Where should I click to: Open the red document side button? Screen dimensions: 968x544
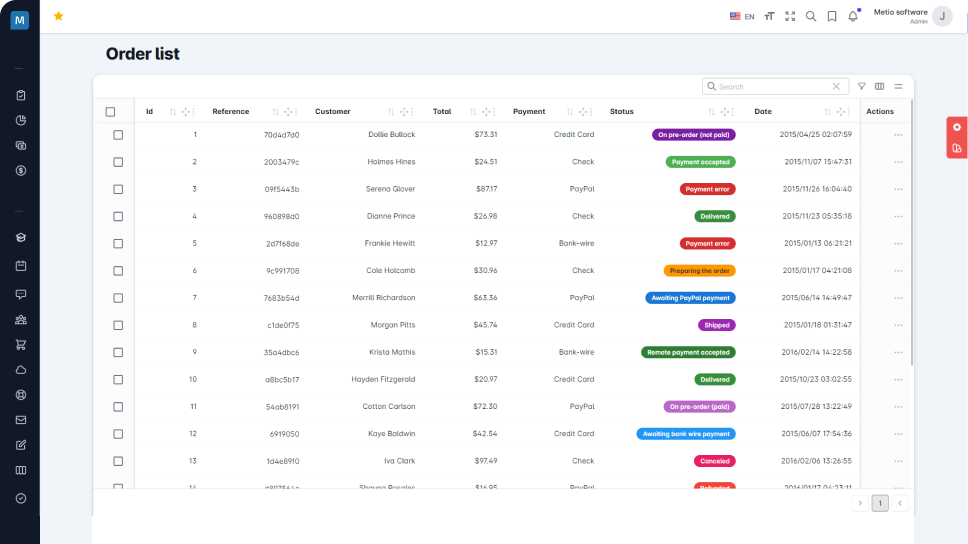[x=957, y=148]
